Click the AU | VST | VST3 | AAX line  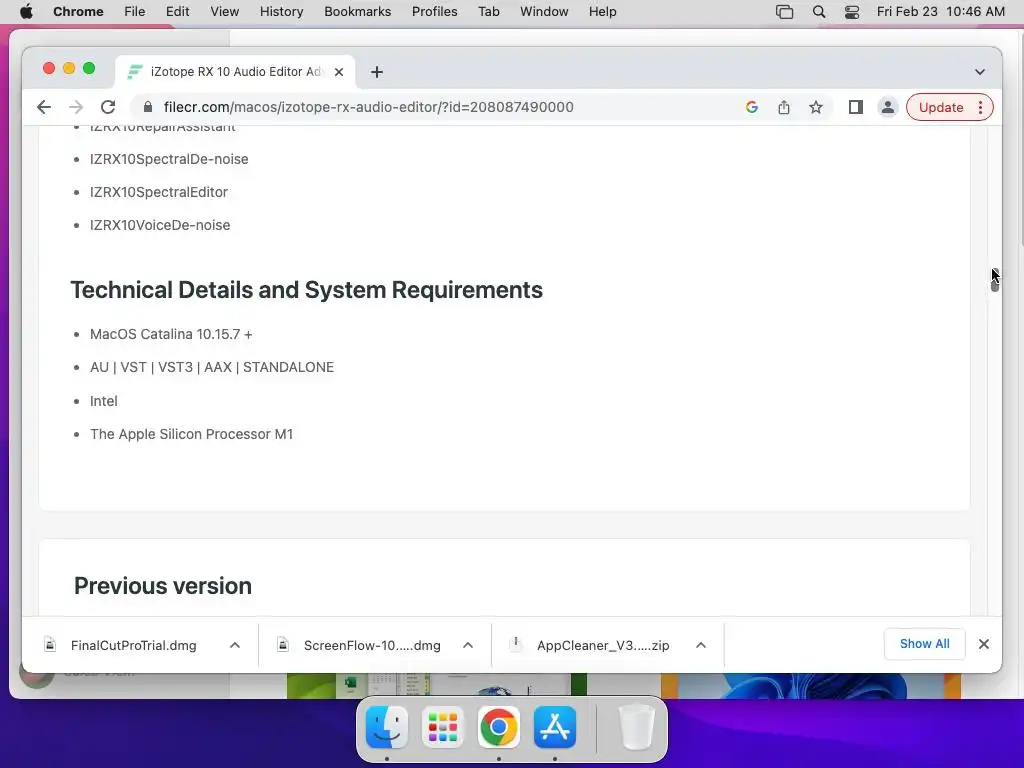coord(212,368)
